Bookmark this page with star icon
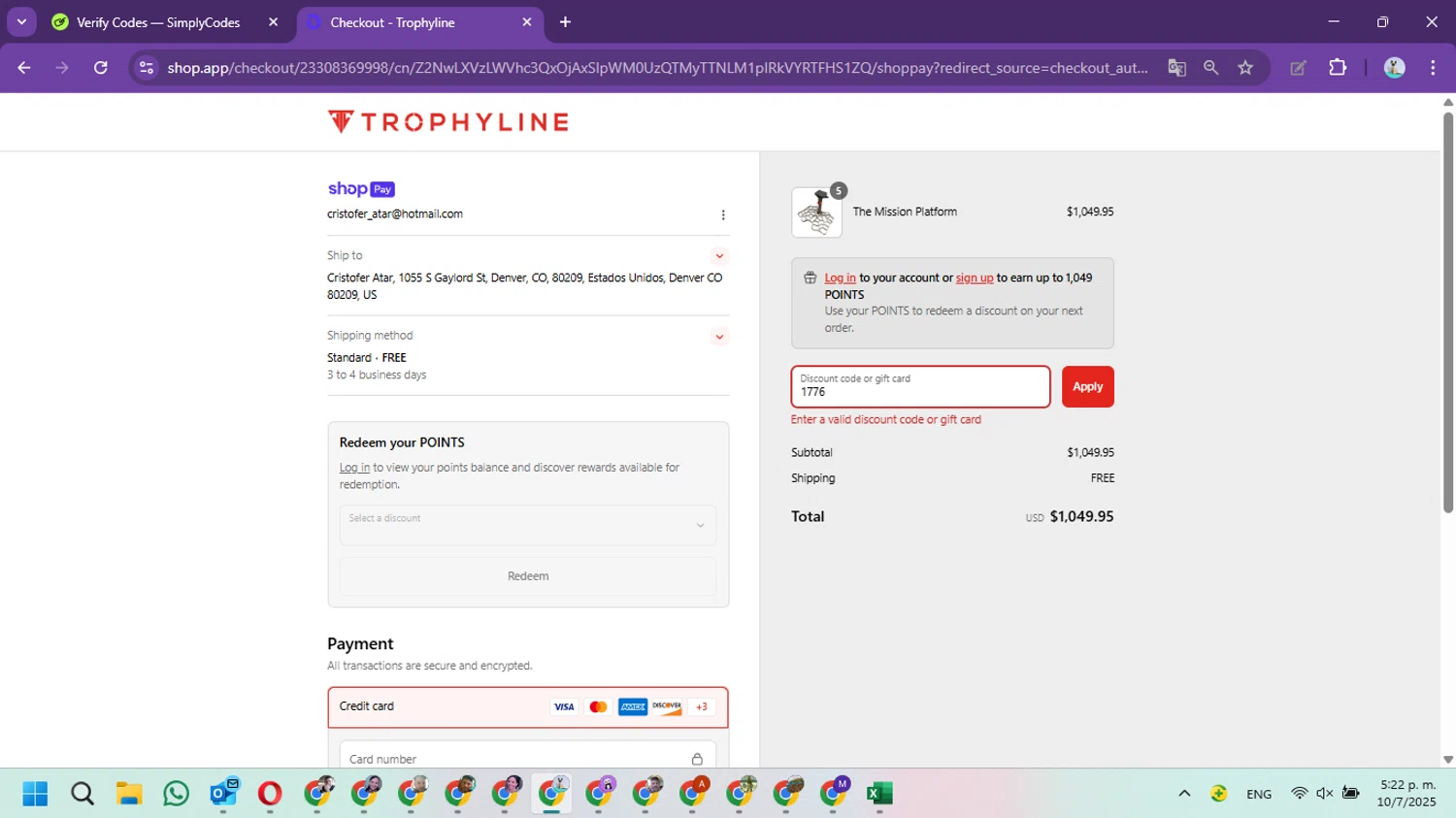Image resolution: width=1456 pixels, height=818 pixels. (x=1245, y=68)
